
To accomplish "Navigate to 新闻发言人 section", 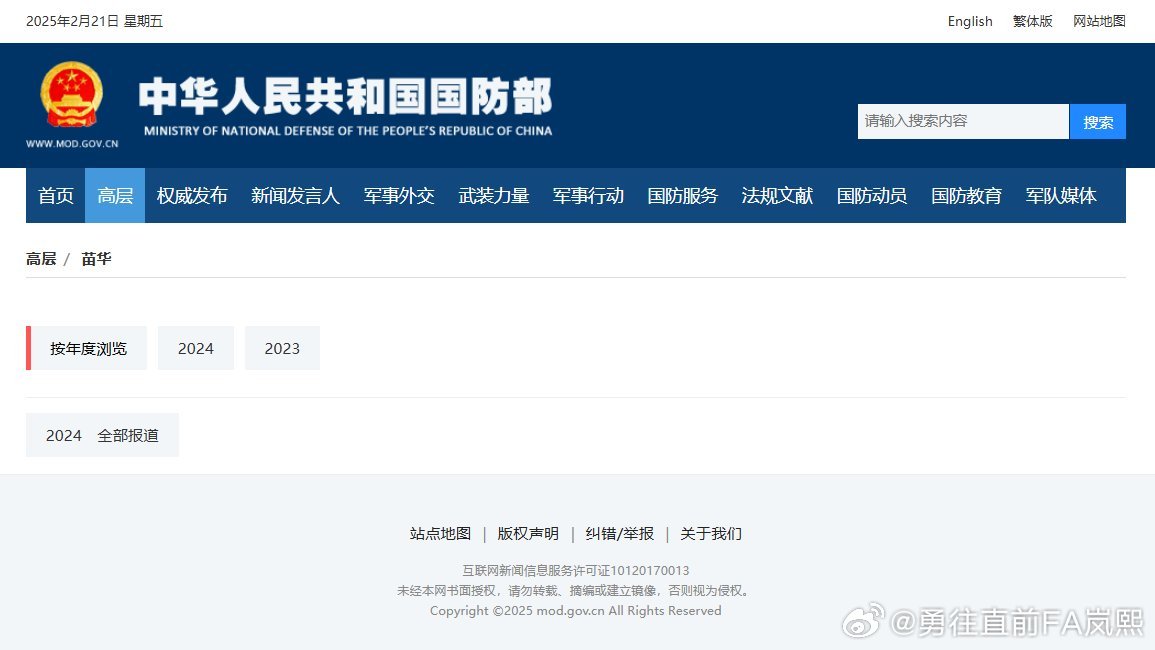I will pyautogui.click(x=295, y=196).
